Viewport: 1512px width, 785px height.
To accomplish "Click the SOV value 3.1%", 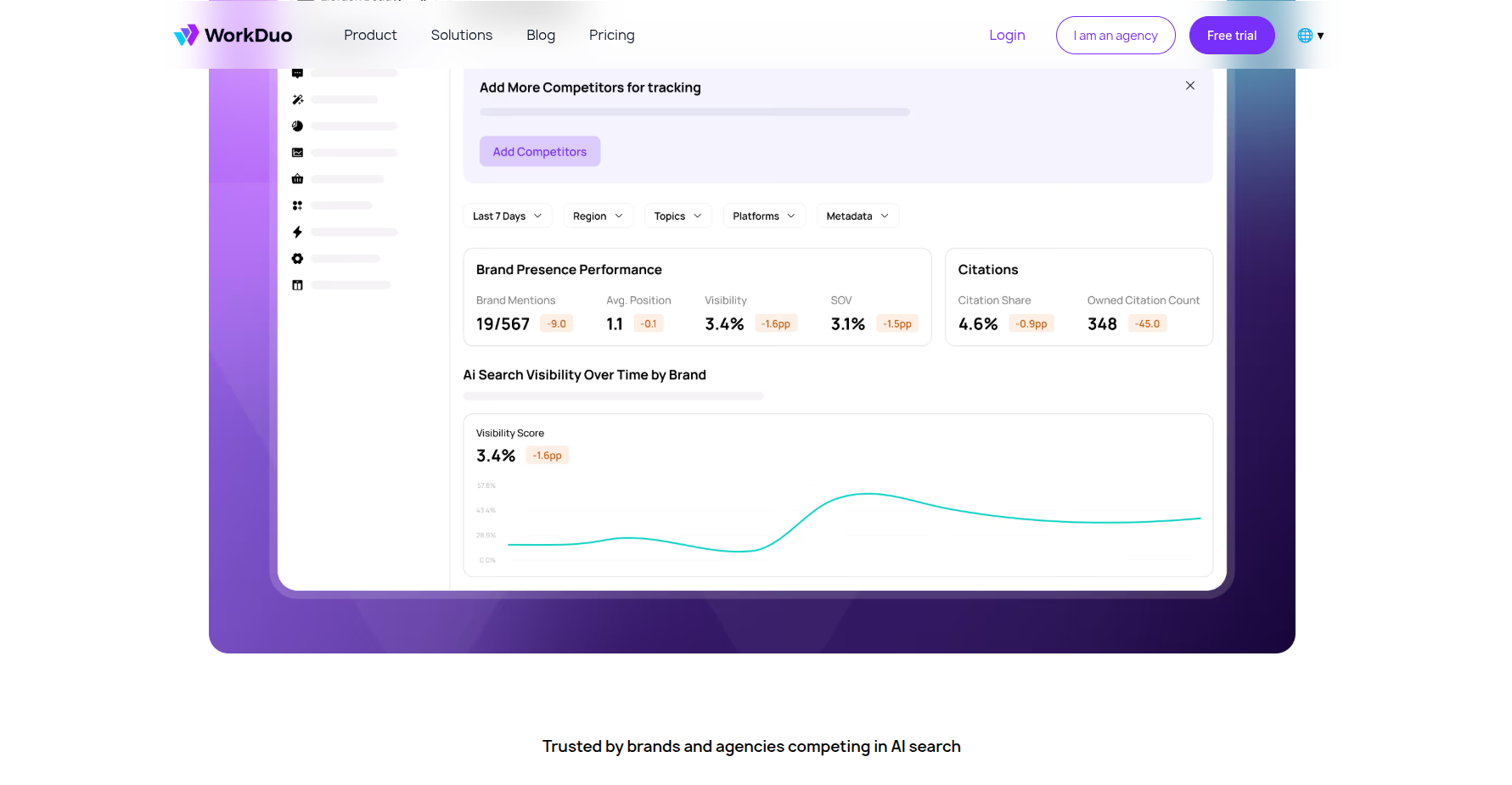I will [x=848, y=324].
